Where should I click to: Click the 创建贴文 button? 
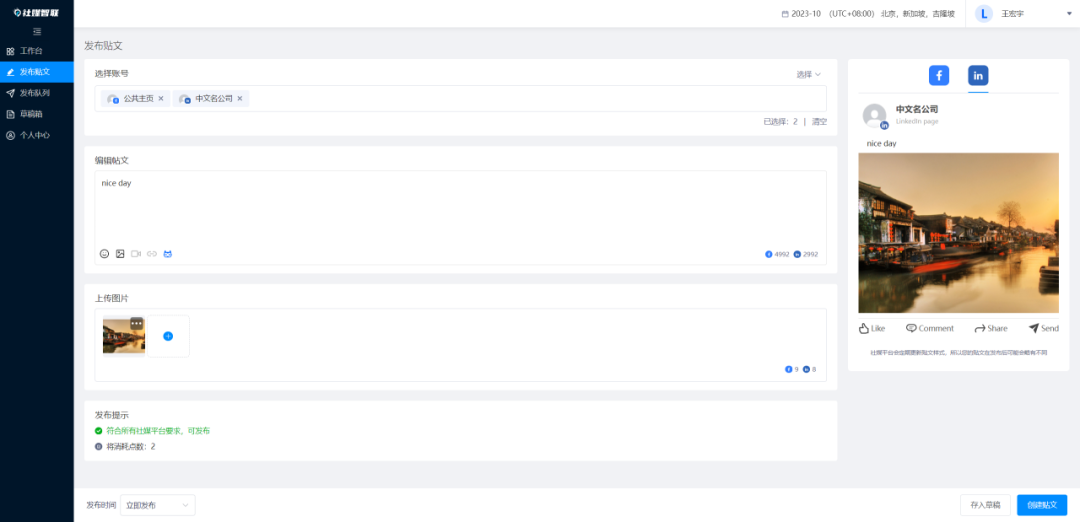point(1041,506)
